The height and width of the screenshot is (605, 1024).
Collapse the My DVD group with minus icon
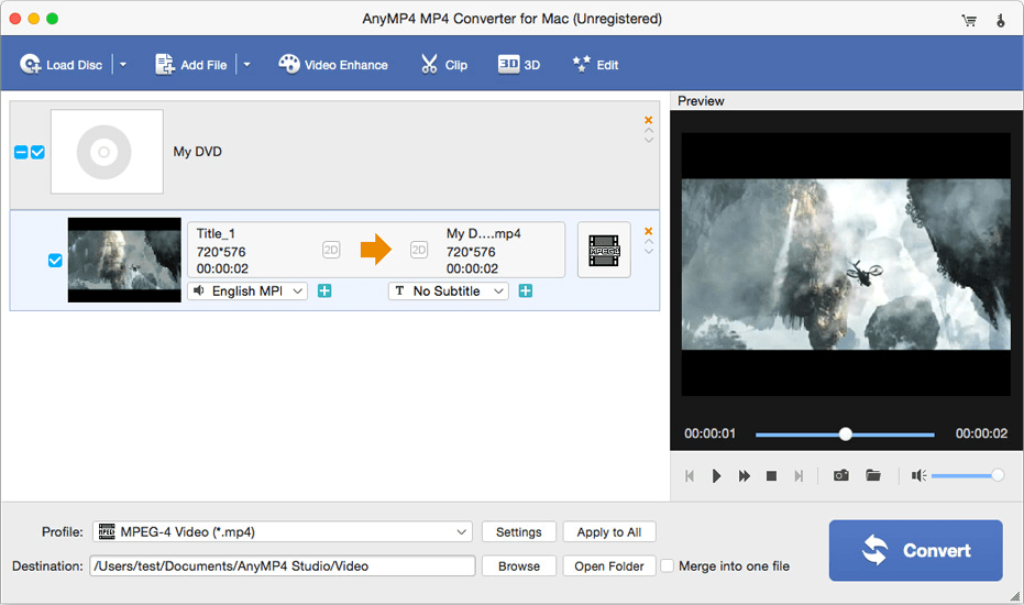21,152
